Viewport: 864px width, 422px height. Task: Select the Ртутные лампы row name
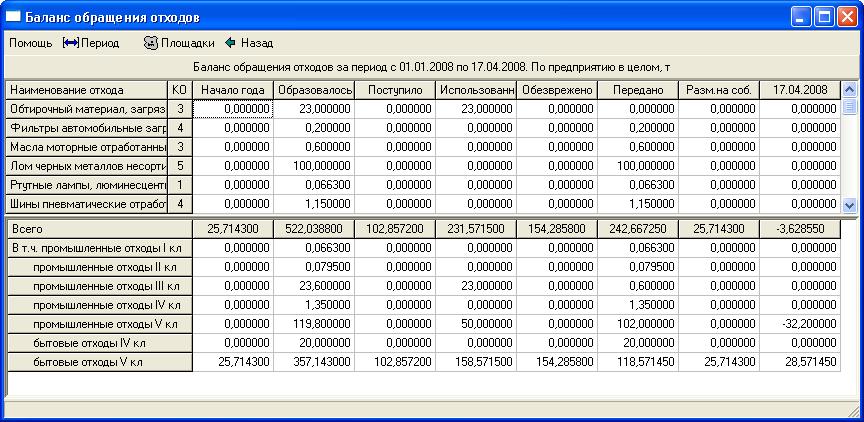pos(85,185)
